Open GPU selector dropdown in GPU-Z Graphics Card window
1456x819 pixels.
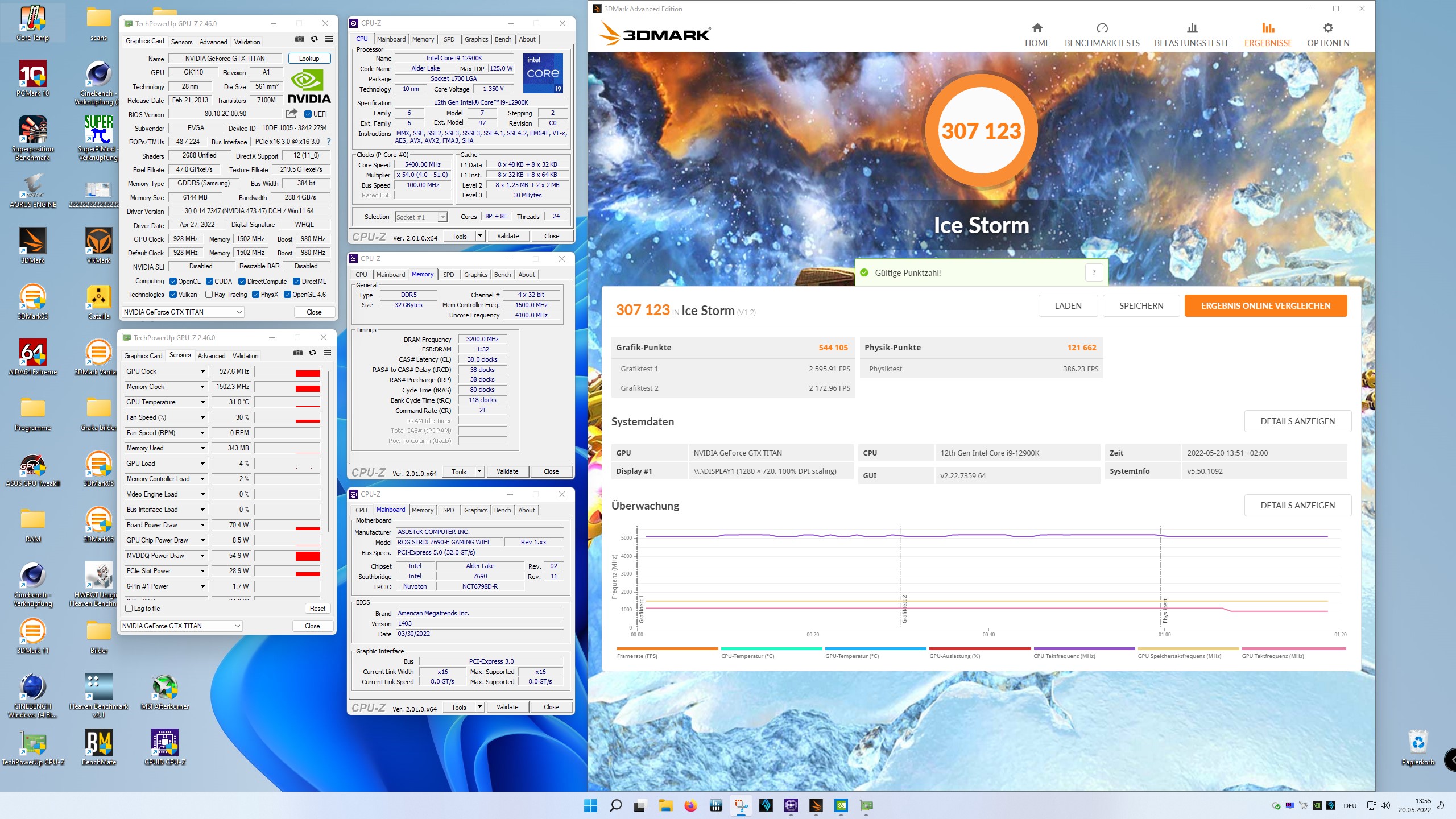click(183, 312)
